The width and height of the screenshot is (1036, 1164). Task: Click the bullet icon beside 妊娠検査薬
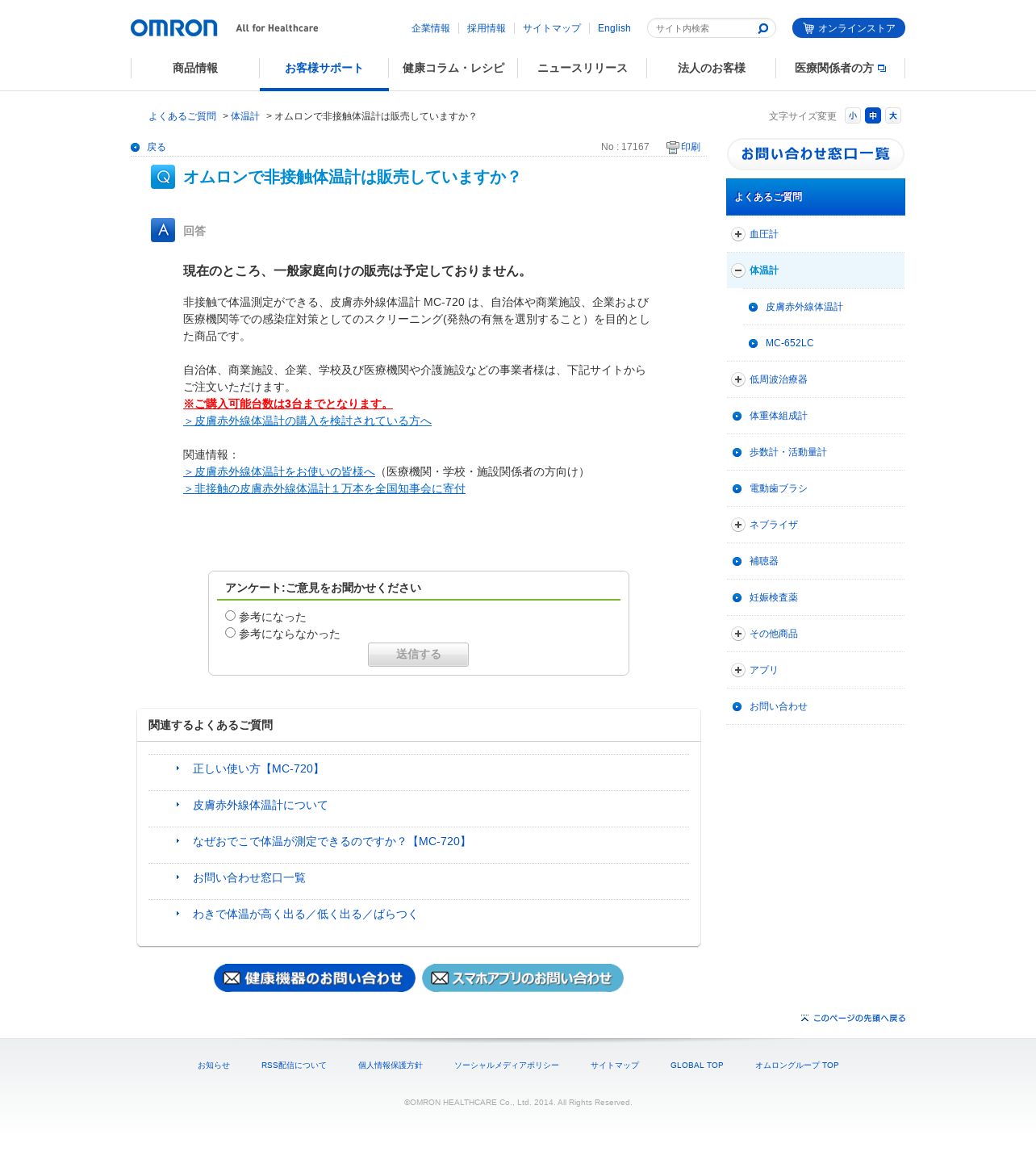(737, 597)
